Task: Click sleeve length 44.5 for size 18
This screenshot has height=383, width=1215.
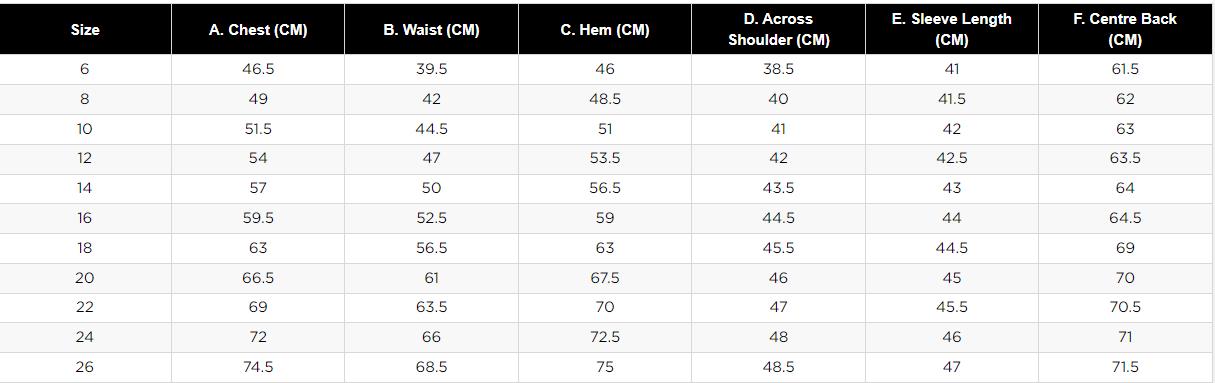Action: 952,248
